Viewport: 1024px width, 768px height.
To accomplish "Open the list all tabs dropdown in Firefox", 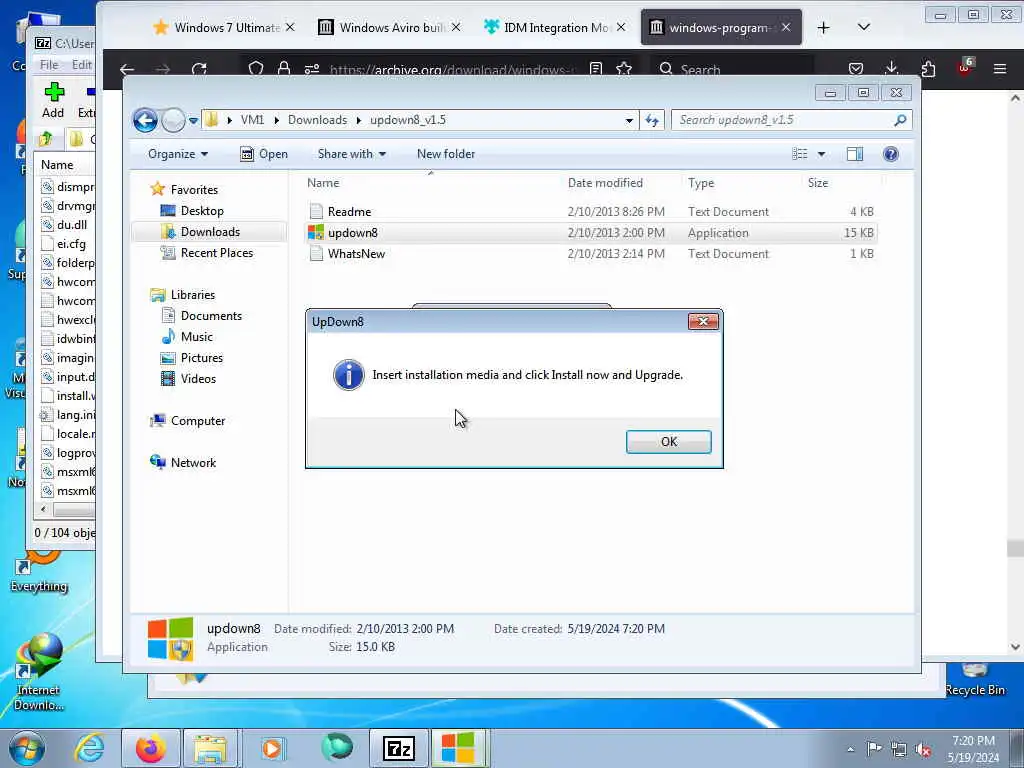I will pos(863,27).
